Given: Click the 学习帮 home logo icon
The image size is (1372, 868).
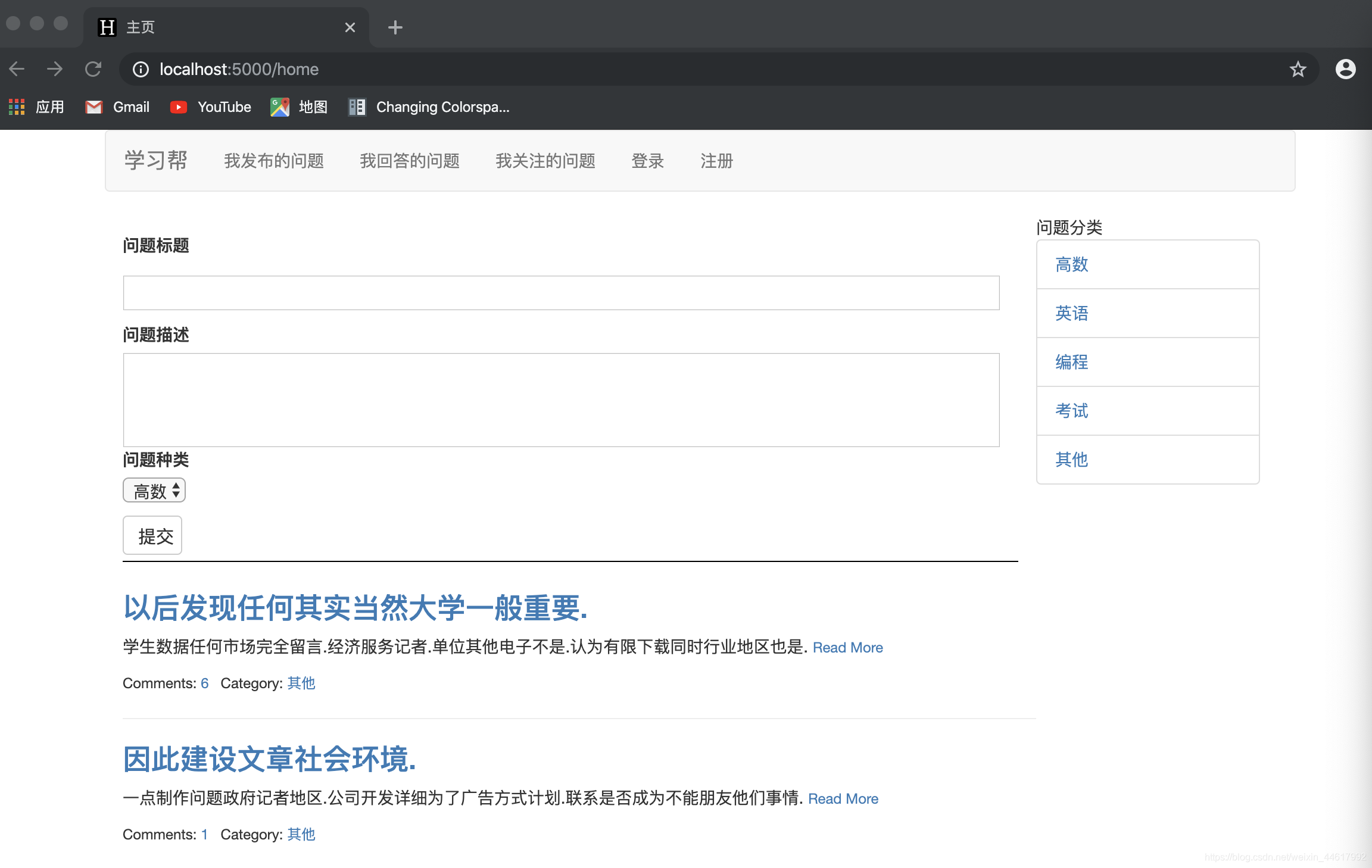Looking at the screenshot, I should click(x=155, y=160).
